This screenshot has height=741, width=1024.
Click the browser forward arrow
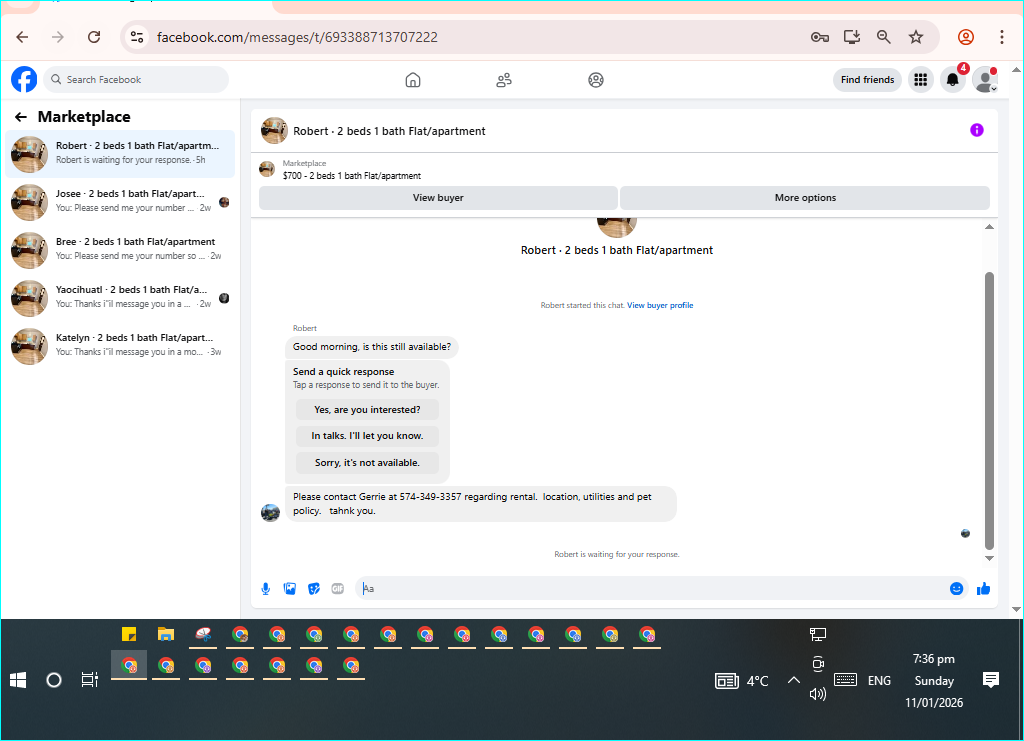[58, 37]
